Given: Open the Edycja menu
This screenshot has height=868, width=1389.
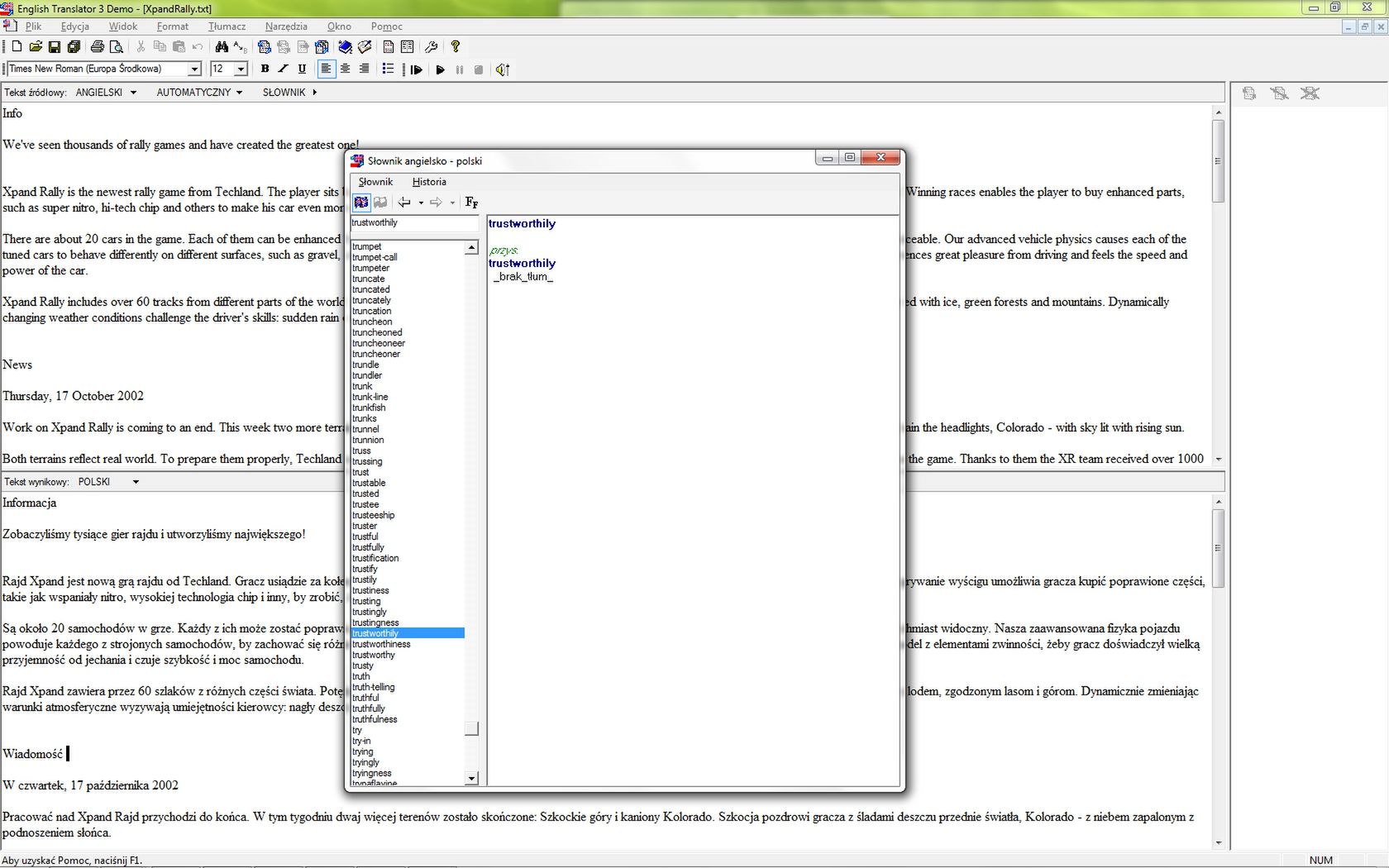Looking at the screenshot, I should [x=74, y=26].
